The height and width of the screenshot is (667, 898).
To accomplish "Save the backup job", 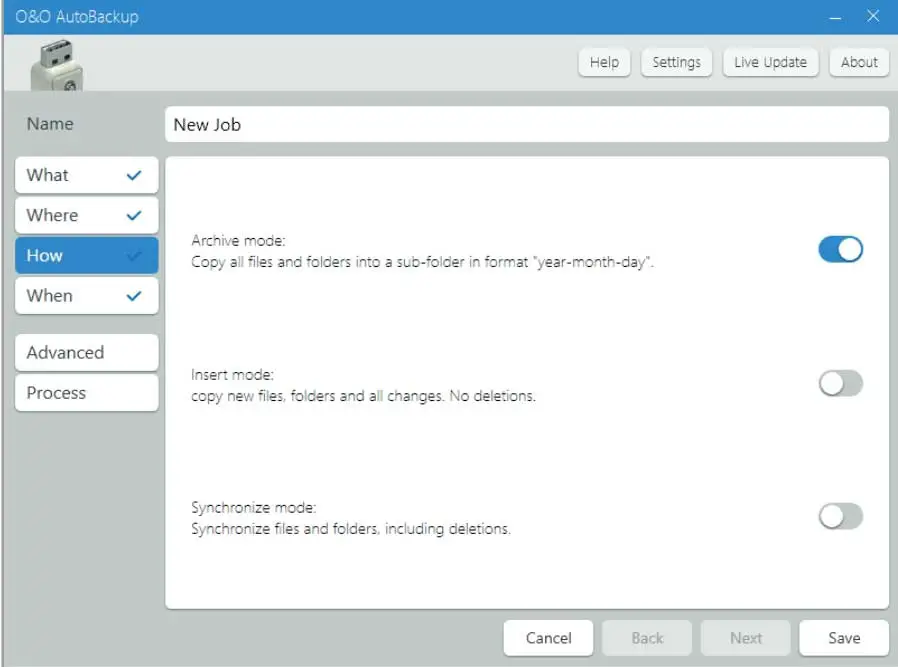I will tap(844, 638).
